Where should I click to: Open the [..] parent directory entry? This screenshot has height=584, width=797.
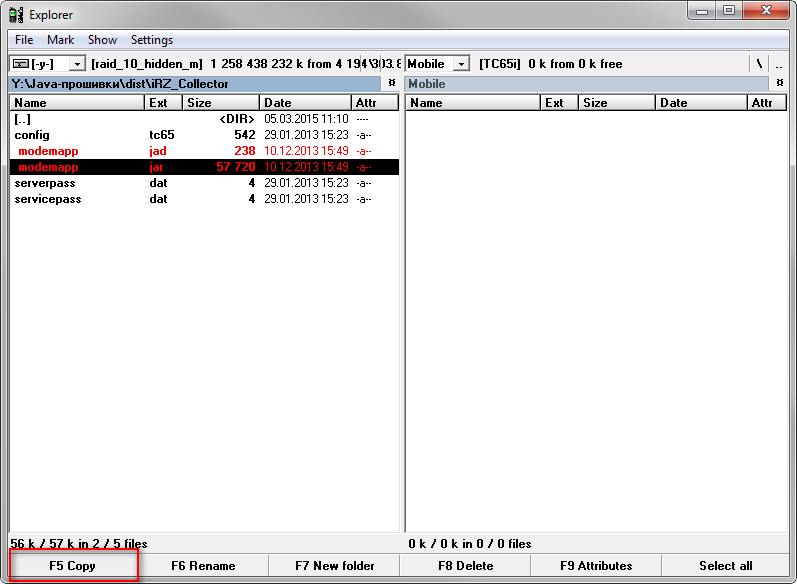pyautogui.click(x=23, y=119)
